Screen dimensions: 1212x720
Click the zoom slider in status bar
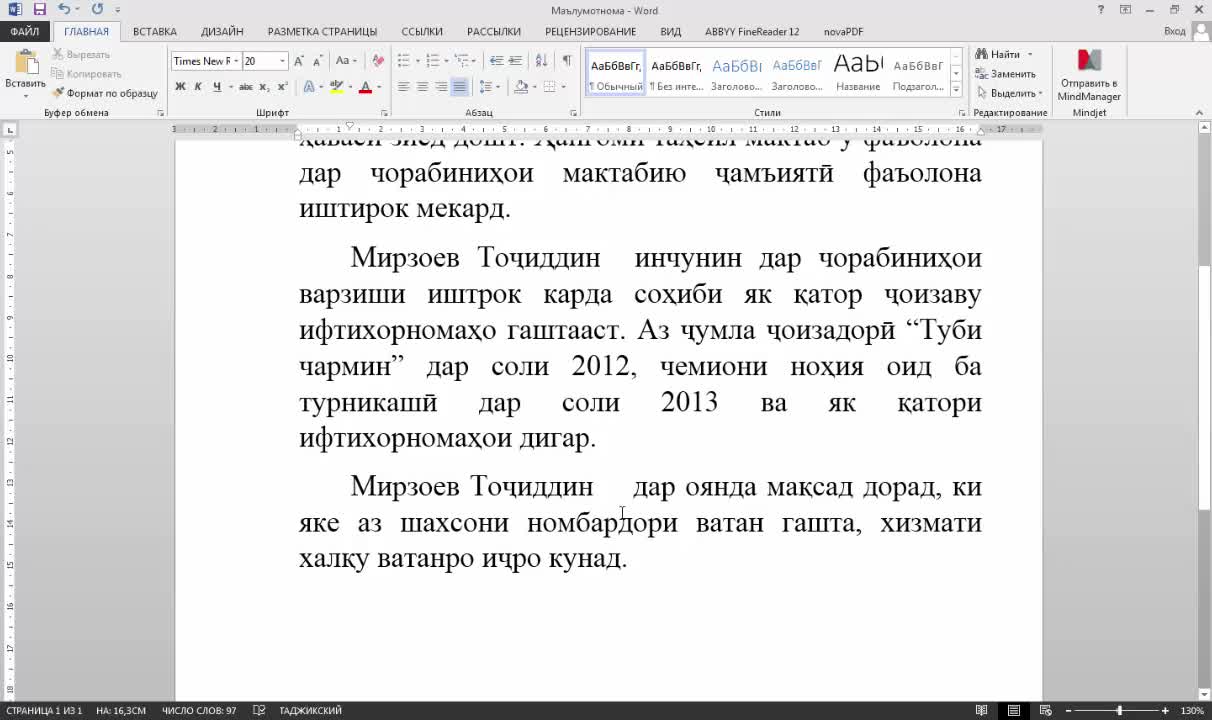pyautogui.click(x=1119, y=711)
